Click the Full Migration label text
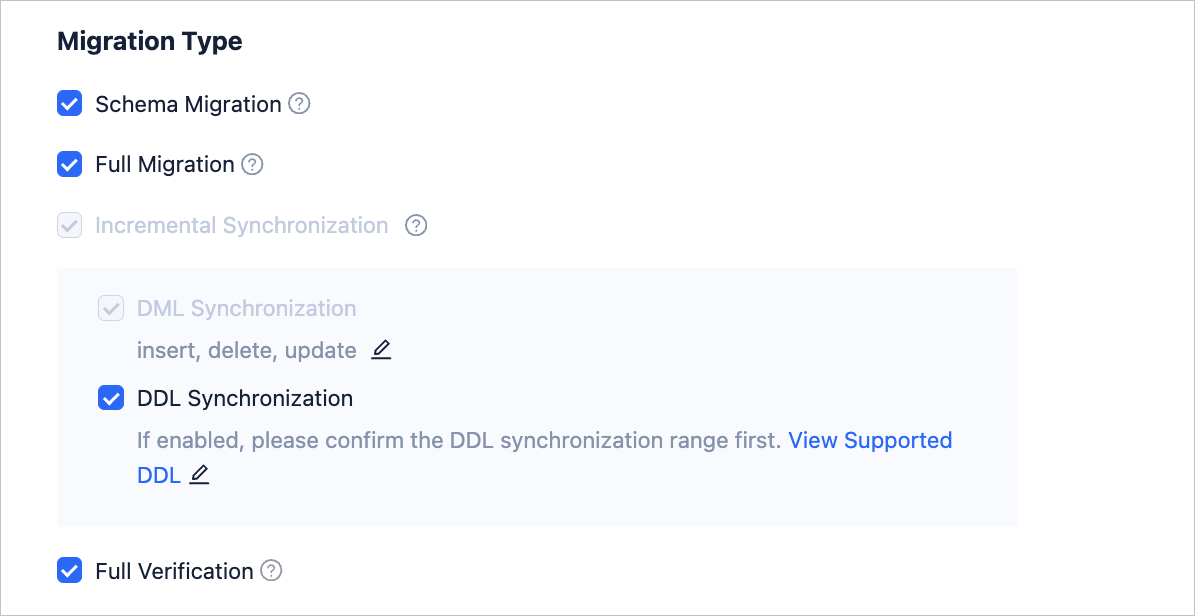The image size is (1195, 616). [164, 164]
